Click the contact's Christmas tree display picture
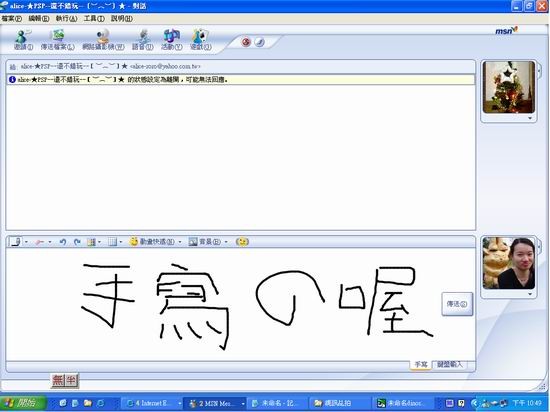 coord(509,87)
